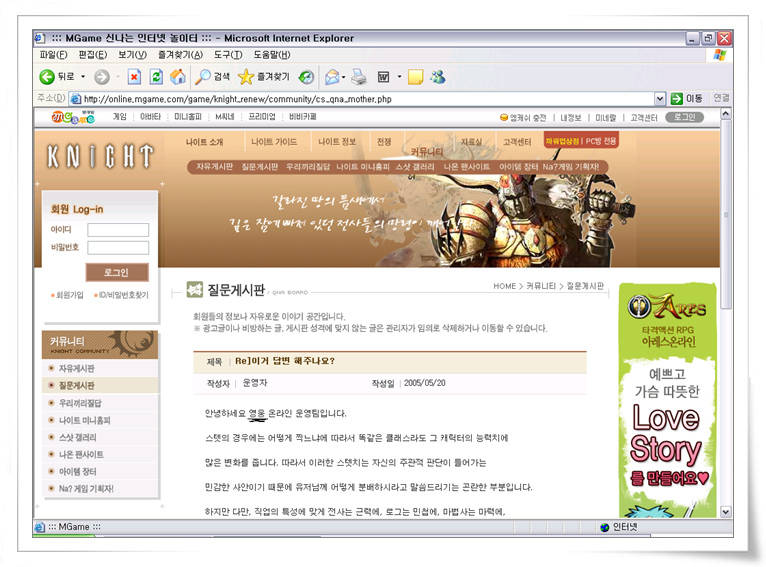This screenshot has height=567, width=766.
Task: Click the 비밀번호 input field
Action: pos(118,248)
